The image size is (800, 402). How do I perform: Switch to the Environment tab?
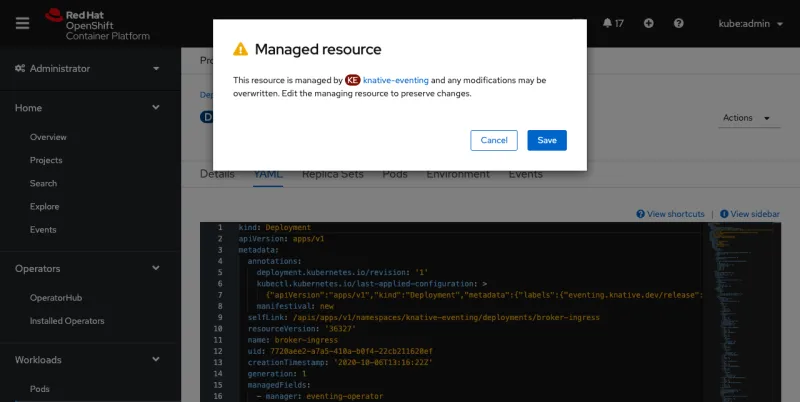[x=458, y=174]
